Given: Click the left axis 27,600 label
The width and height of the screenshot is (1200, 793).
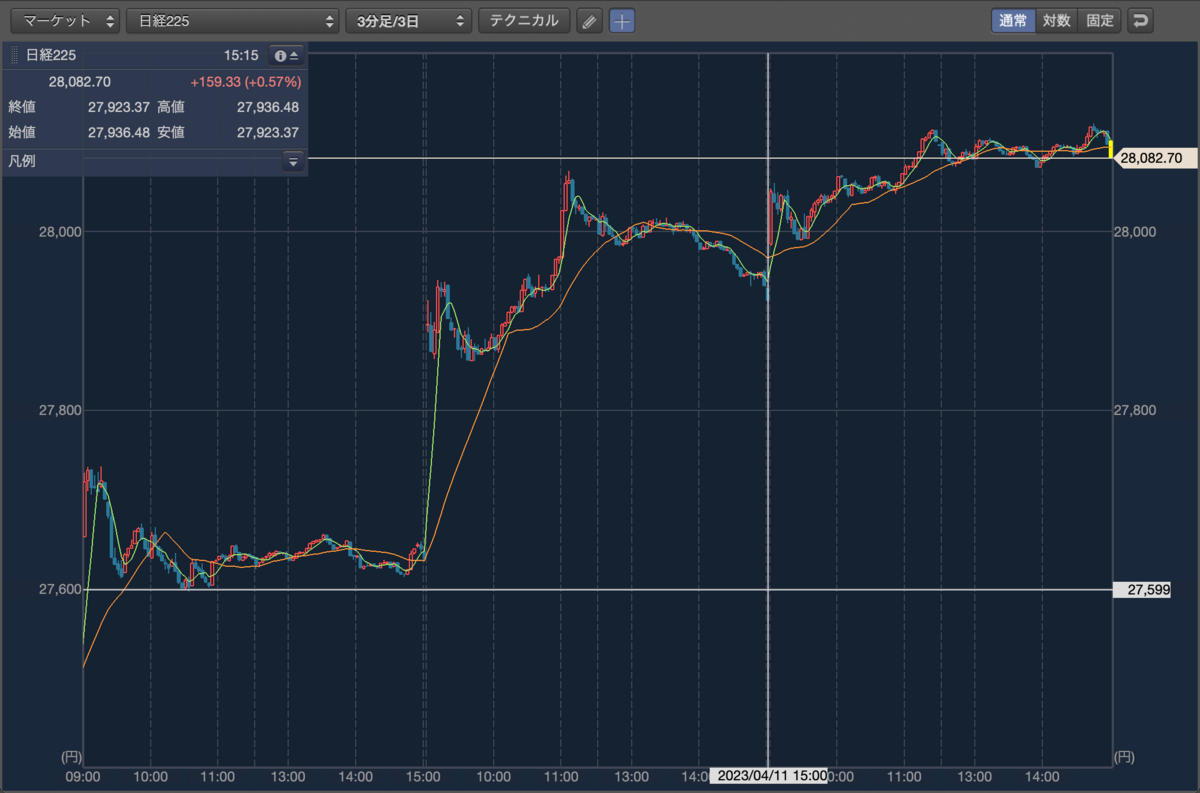Looking at the screenshot, I should [x=59, y=590].
